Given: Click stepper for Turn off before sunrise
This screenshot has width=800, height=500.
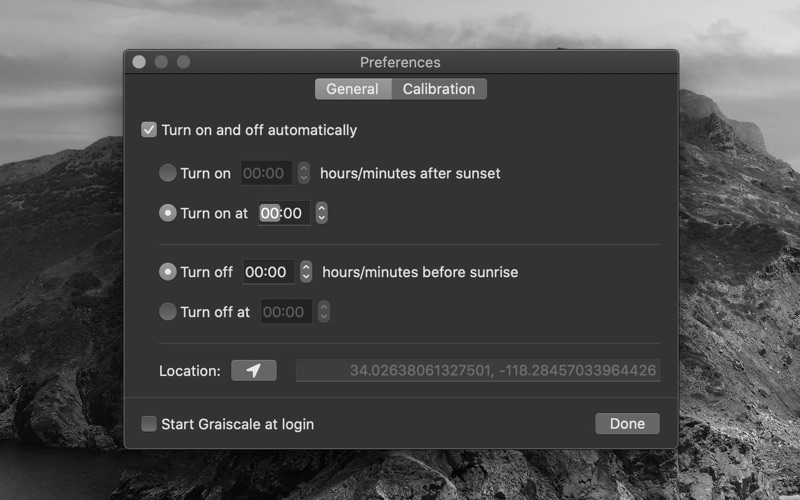Looking at the screenshot, I should click(306, 272).
